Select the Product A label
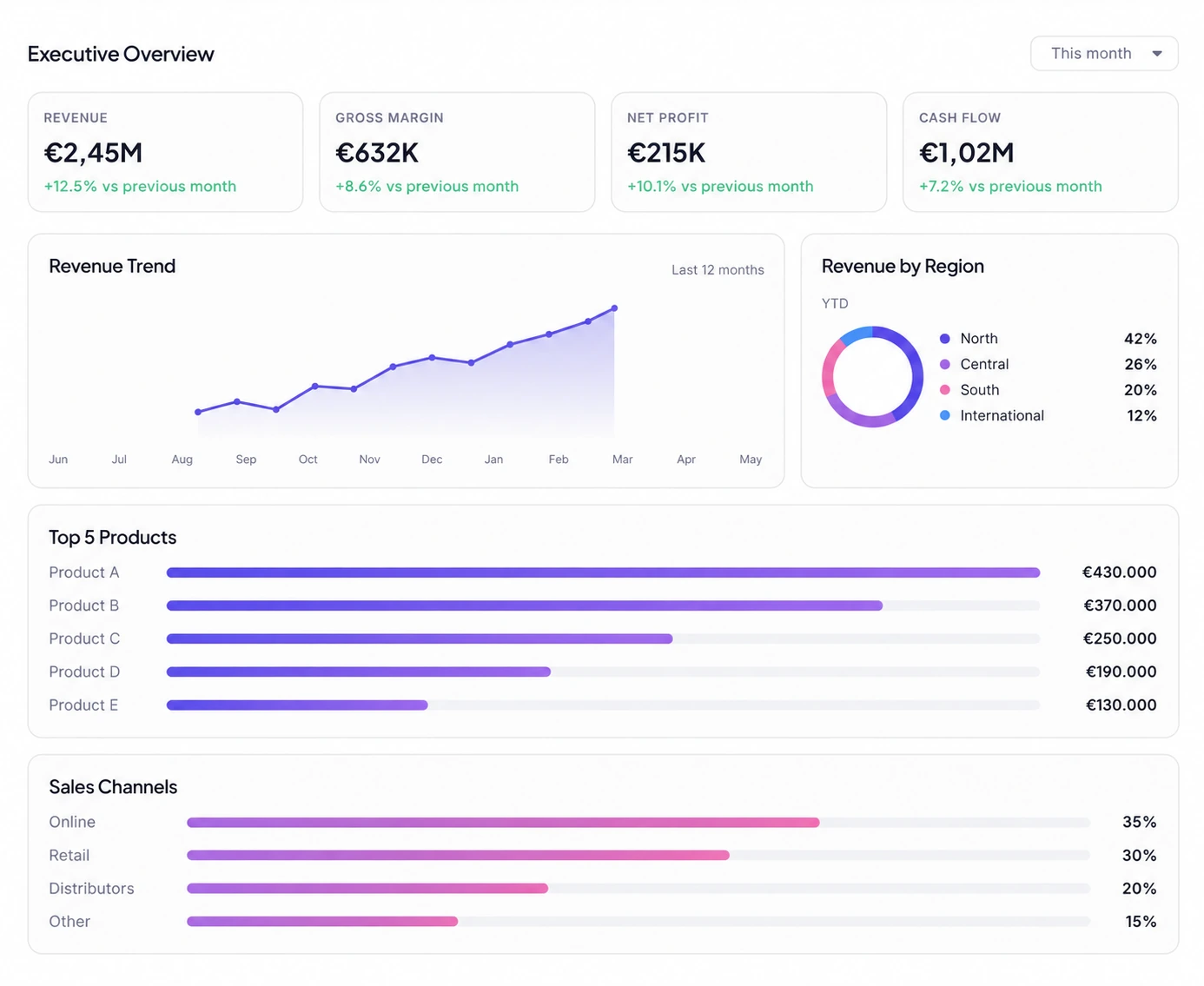This screenshot has width=1204, height=986. pyautogui.click(x=84, y=572)
